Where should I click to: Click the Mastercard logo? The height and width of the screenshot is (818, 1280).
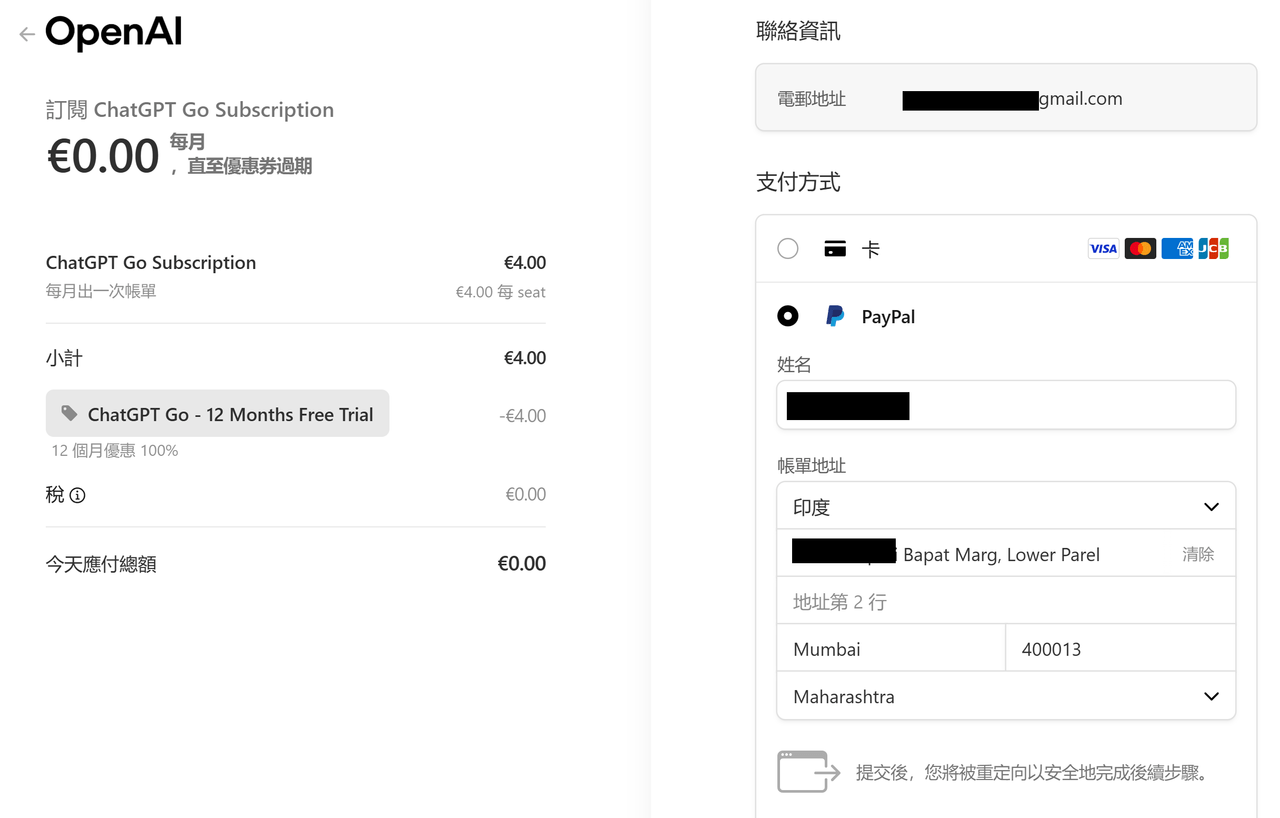(x=1140, y=249)
